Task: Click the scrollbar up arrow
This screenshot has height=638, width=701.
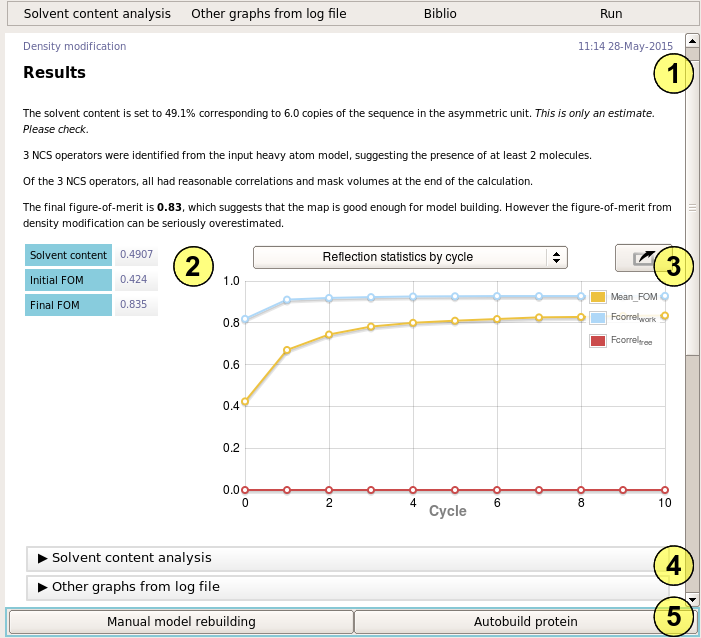Action: [691, 41]
